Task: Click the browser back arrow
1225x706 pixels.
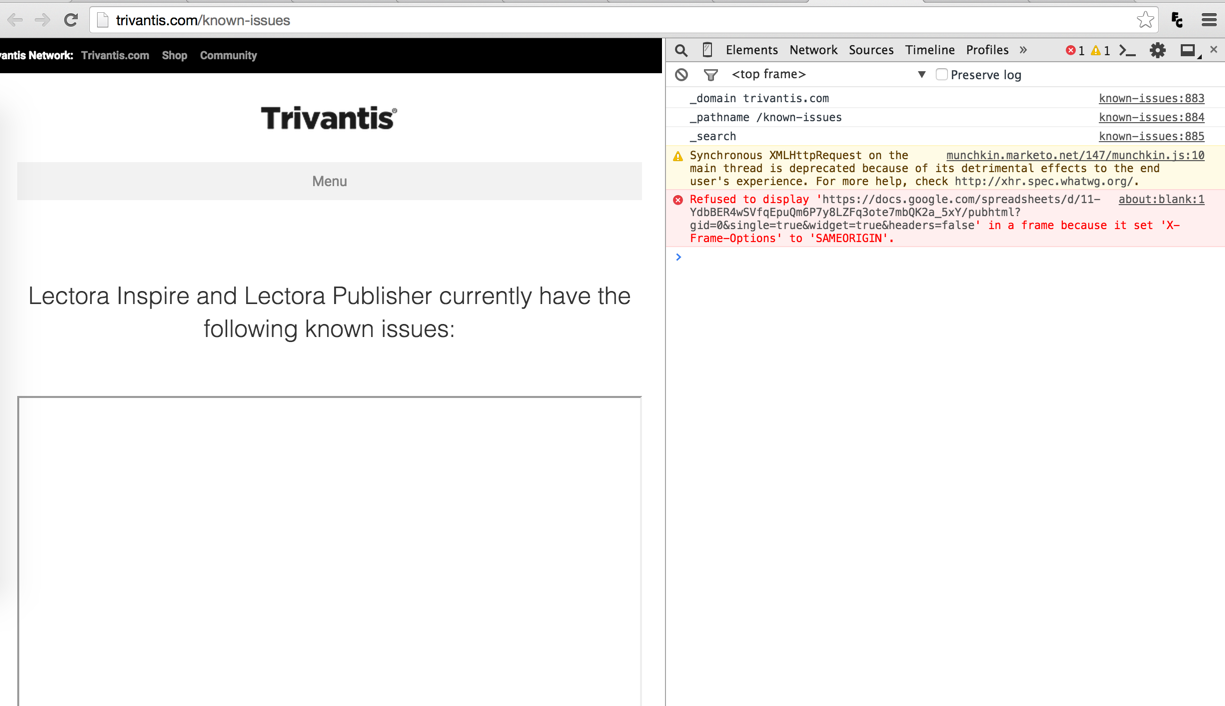Action: tap(15, 20)
